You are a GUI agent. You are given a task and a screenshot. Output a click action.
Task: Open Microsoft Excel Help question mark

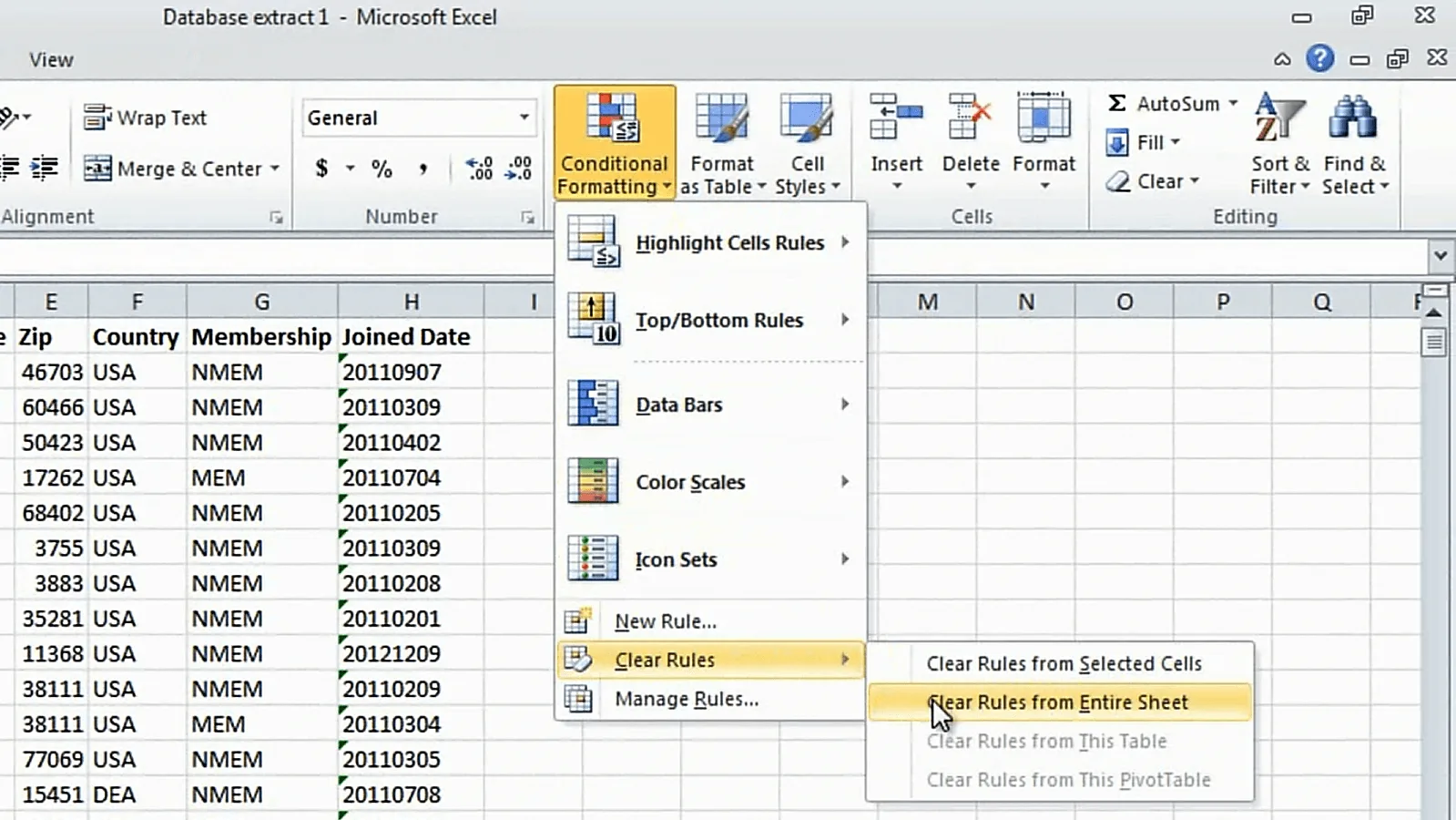[x=1319, y=59]
